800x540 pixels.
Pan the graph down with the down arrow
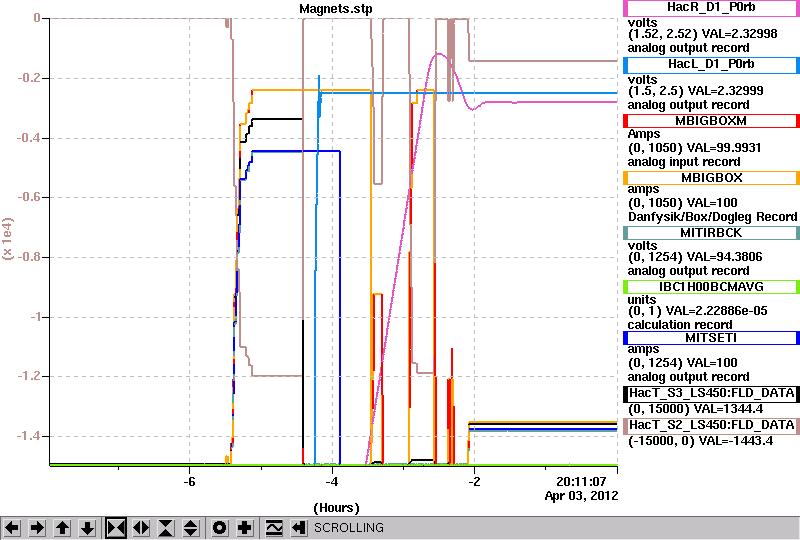click(88, 528)
